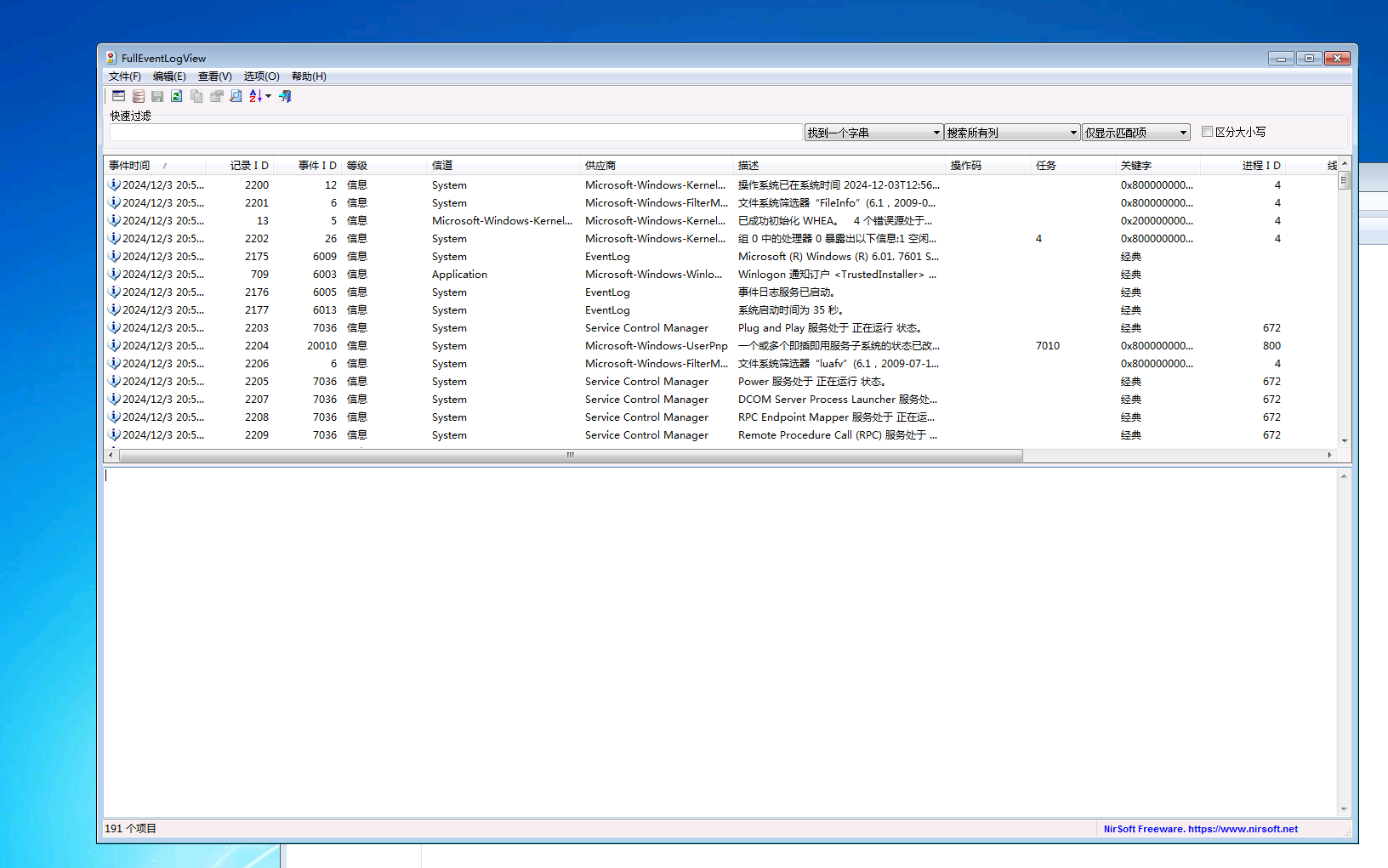Click the 191 个项目 status bar text
Viewport: 1388px width, 868px height.
(130, 829)
